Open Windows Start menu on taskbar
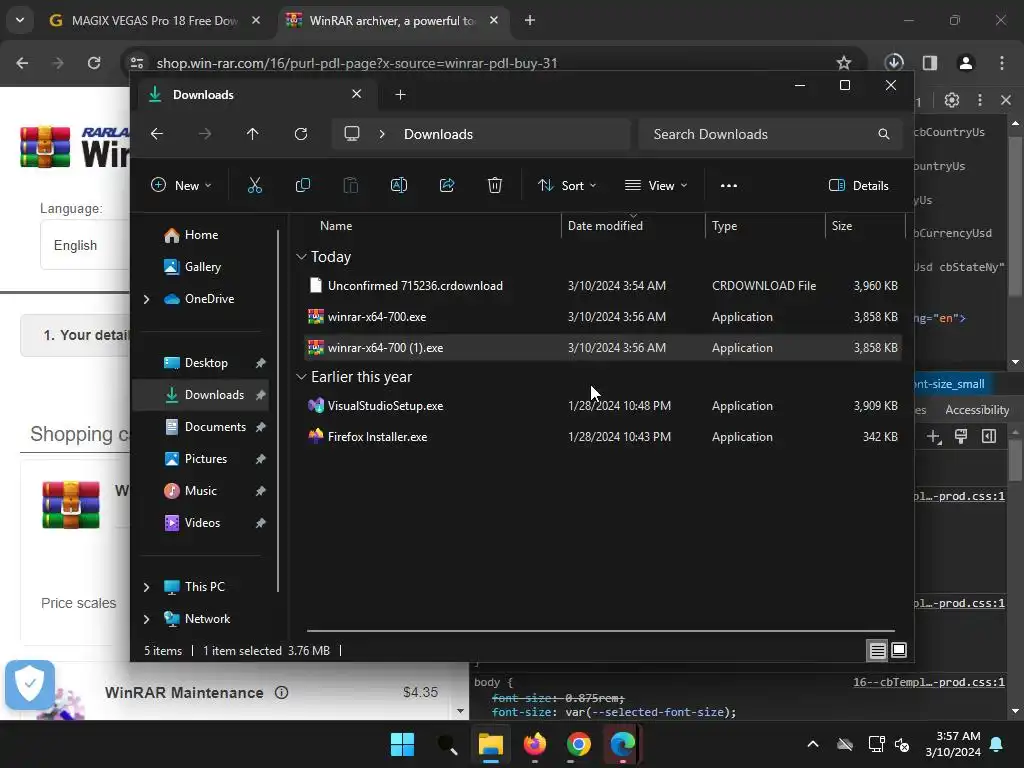1024x768 pixels. [x=402, y=744]
